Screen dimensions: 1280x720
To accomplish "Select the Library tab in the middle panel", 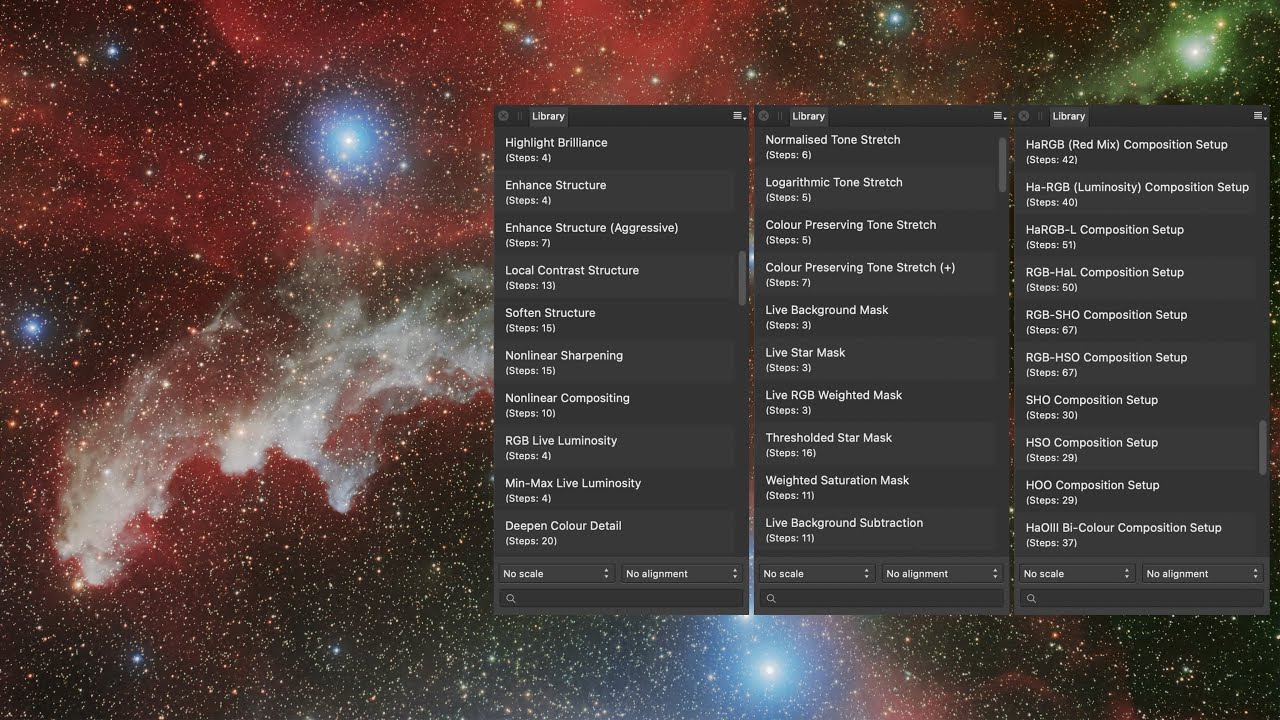I will coord(808,116).
